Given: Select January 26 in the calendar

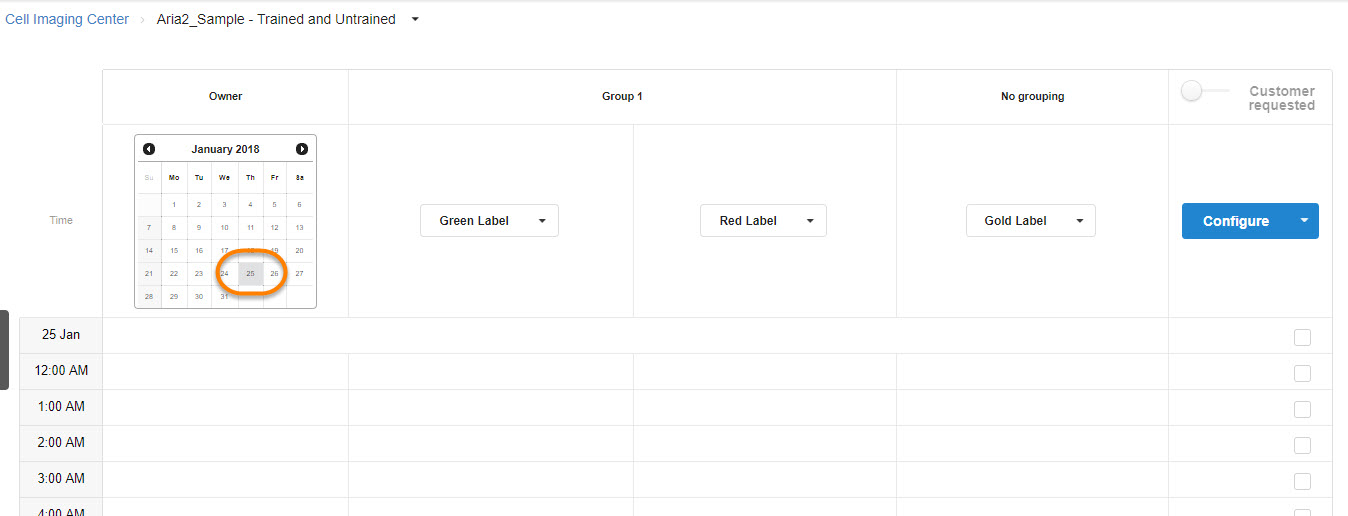Looking at the screenshot, I should [x=274, y=273].
